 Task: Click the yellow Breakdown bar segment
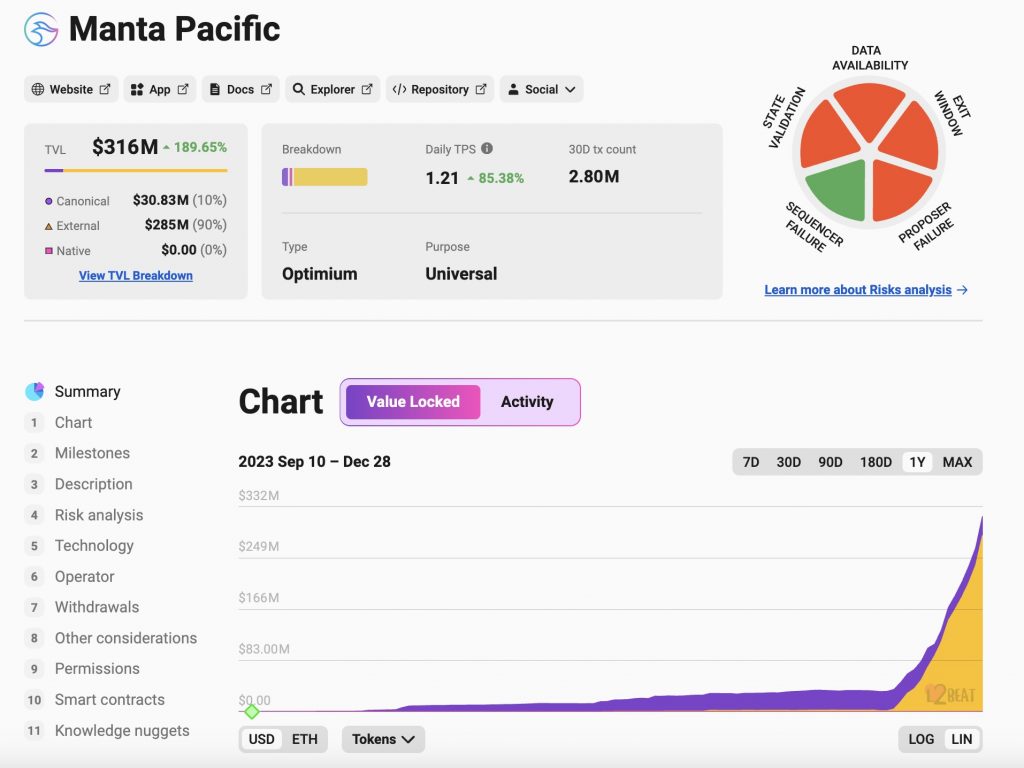click(x=330, y=177)
